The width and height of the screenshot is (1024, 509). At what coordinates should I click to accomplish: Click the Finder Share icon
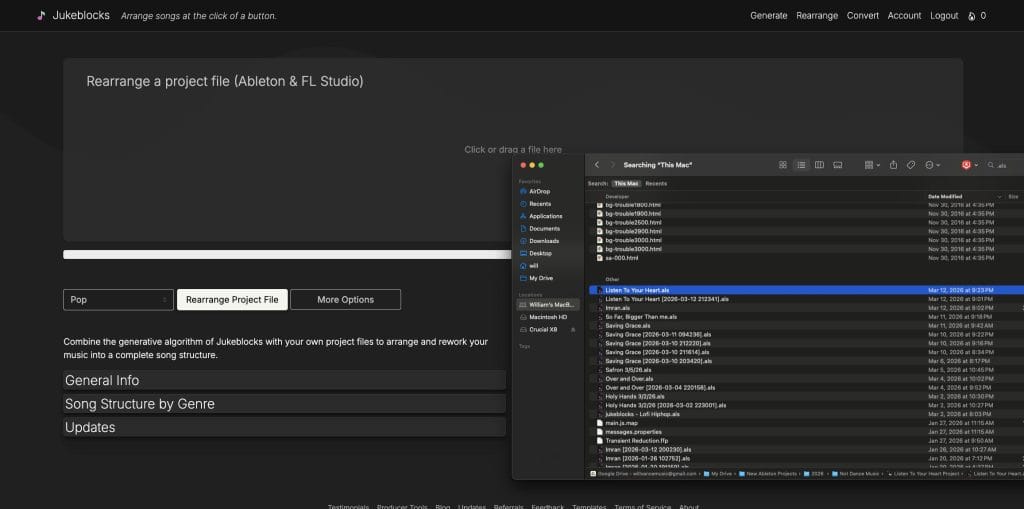coord(893,165)
